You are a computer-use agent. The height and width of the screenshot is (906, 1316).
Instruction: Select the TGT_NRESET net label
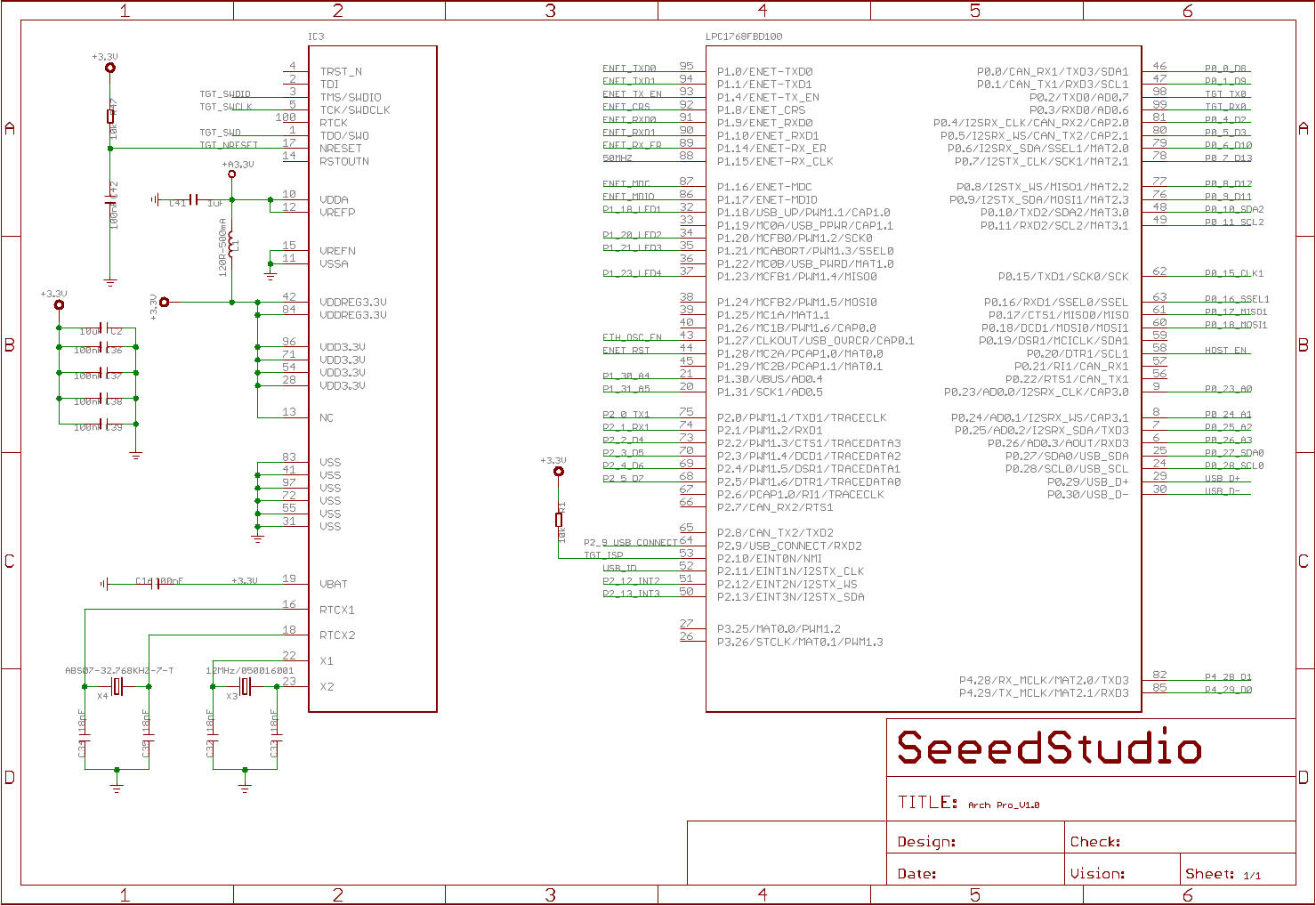tap(229, 145)
